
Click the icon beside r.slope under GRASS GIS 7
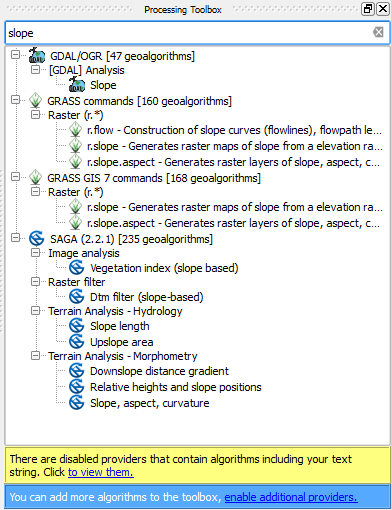point(75,207)
